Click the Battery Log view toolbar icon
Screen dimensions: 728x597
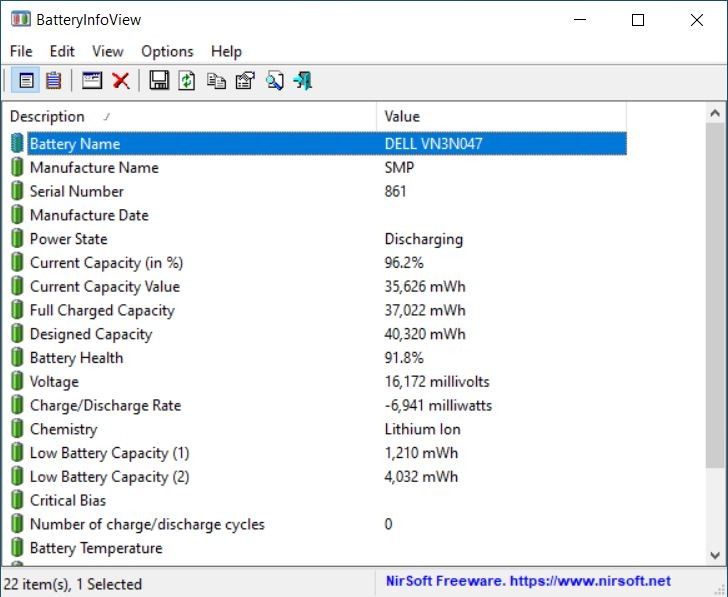(x=53, y=81)
